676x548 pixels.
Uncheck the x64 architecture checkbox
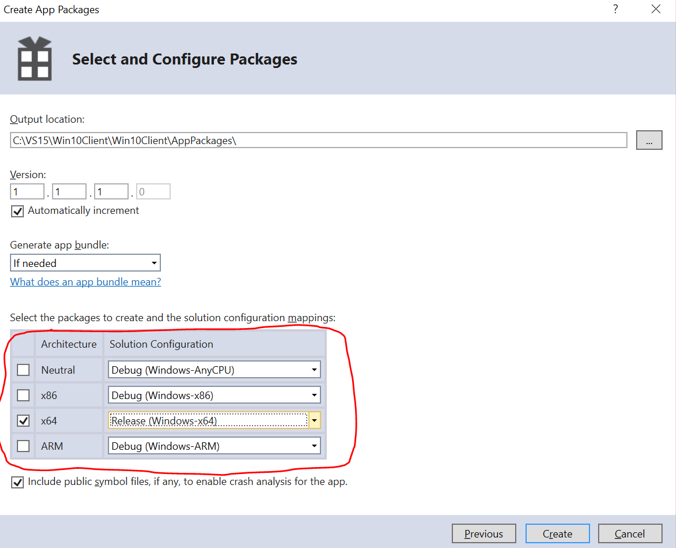pos(23,421)
